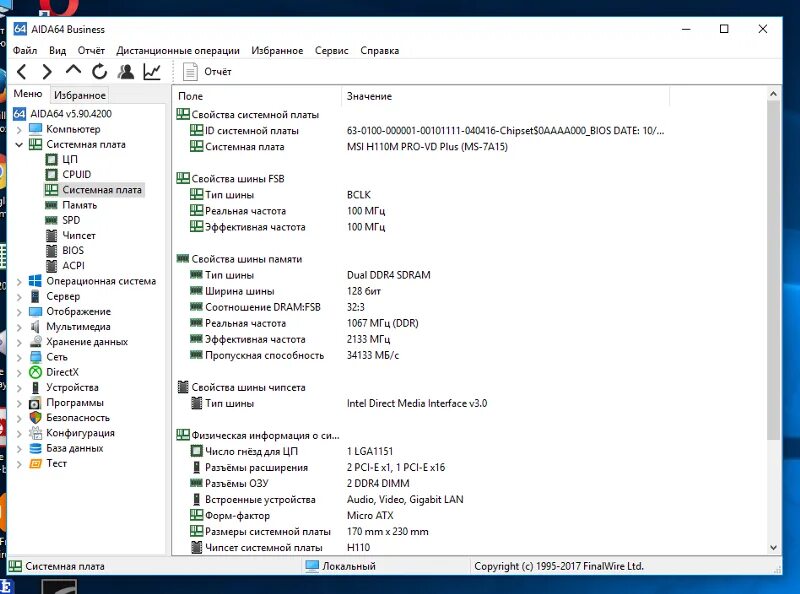The image size is (800, 594).
Task: Click the Конфигурация gear icon
Action: 35,433
